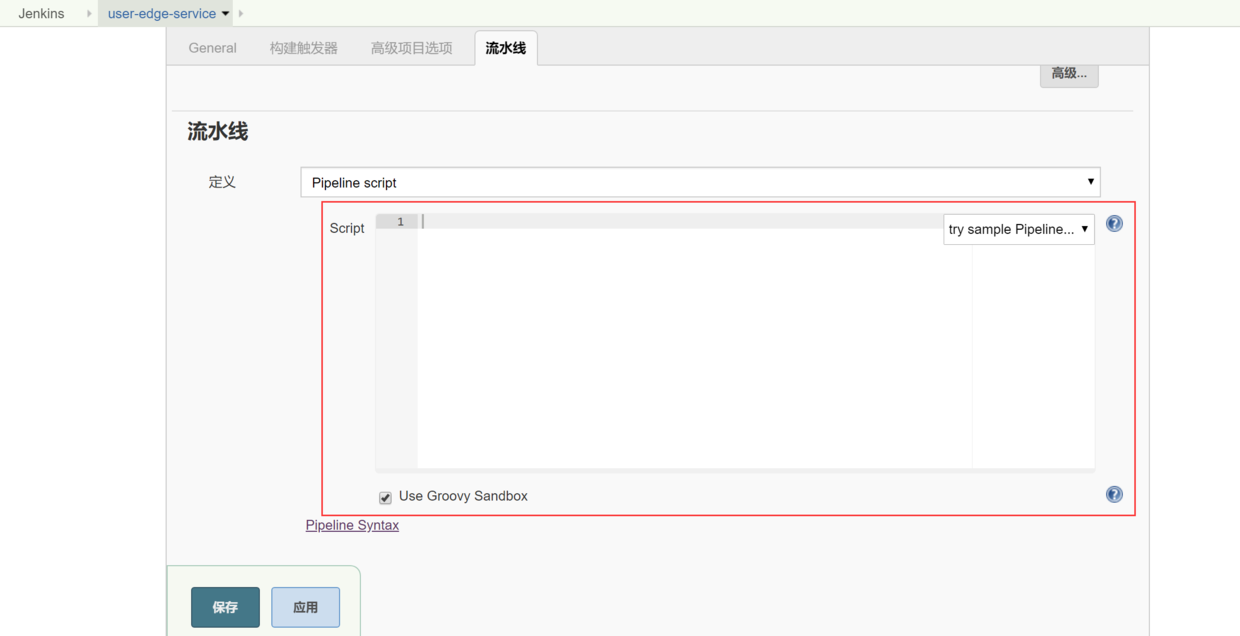Click the breadcrumb arrow after Jenkins

click(x=87, y=13)
